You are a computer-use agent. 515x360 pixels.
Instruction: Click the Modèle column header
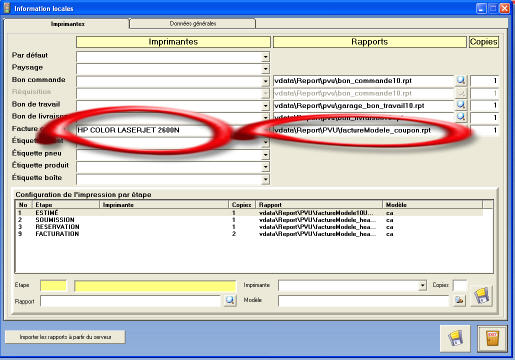[433, 205]
